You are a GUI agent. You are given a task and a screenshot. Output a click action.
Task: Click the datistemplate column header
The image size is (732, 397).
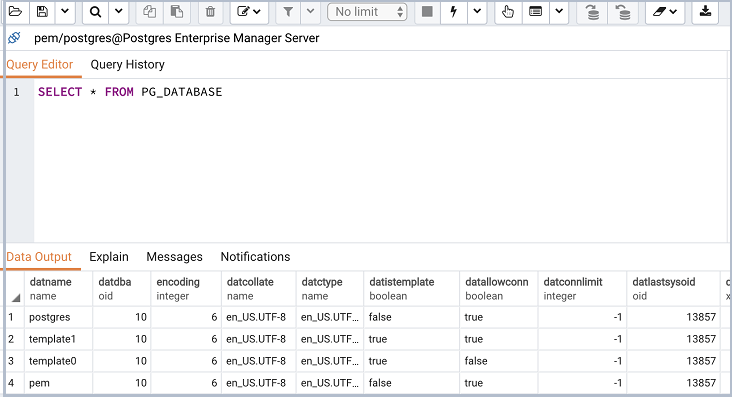[x=411, y=289]
